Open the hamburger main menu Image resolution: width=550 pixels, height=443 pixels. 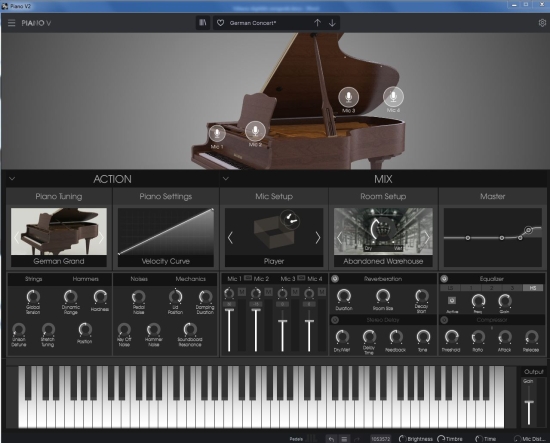pos(12,23)
